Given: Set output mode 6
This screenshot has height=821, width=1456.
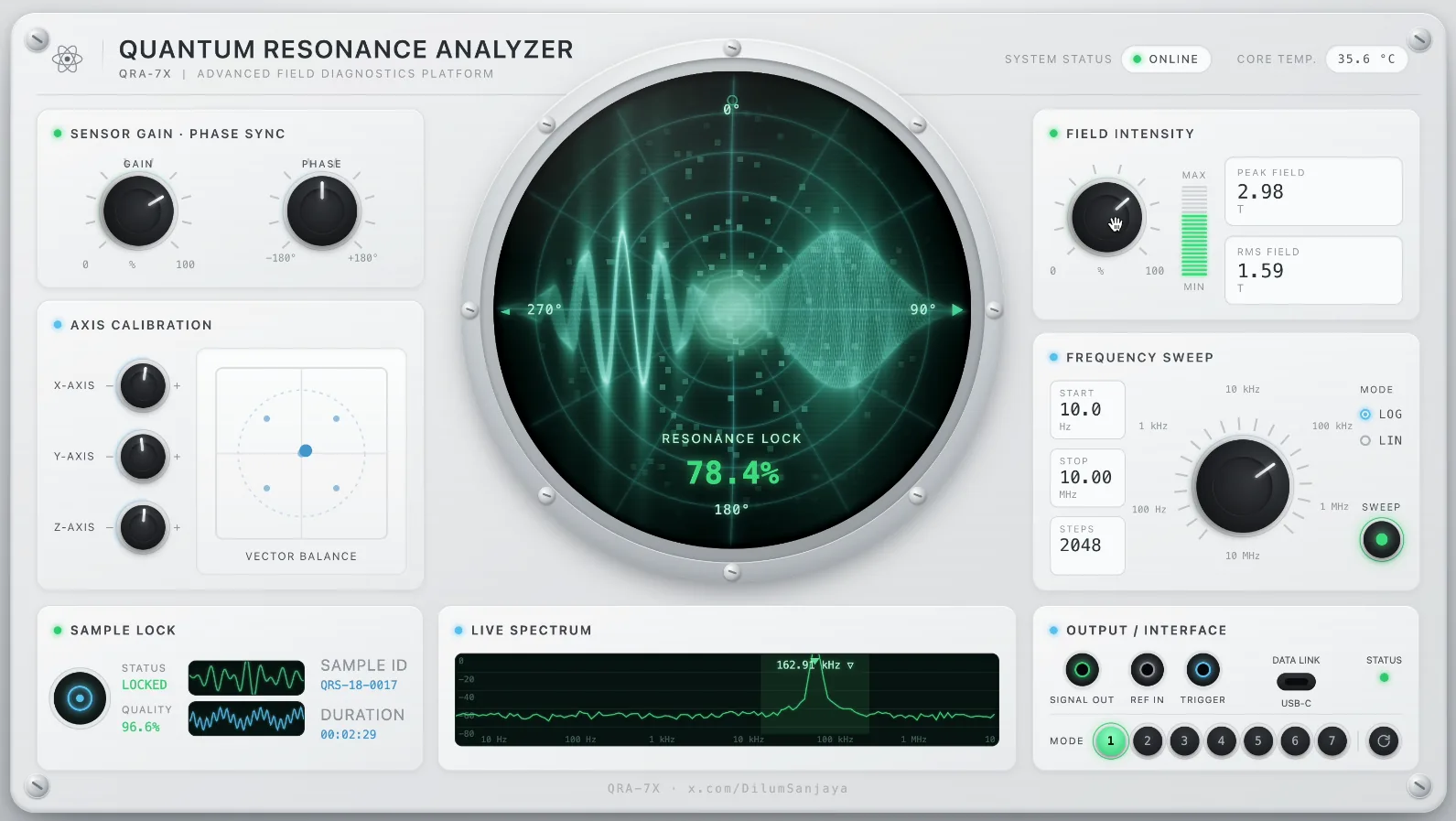Looking at the screenshot, I should point(1295,740).
